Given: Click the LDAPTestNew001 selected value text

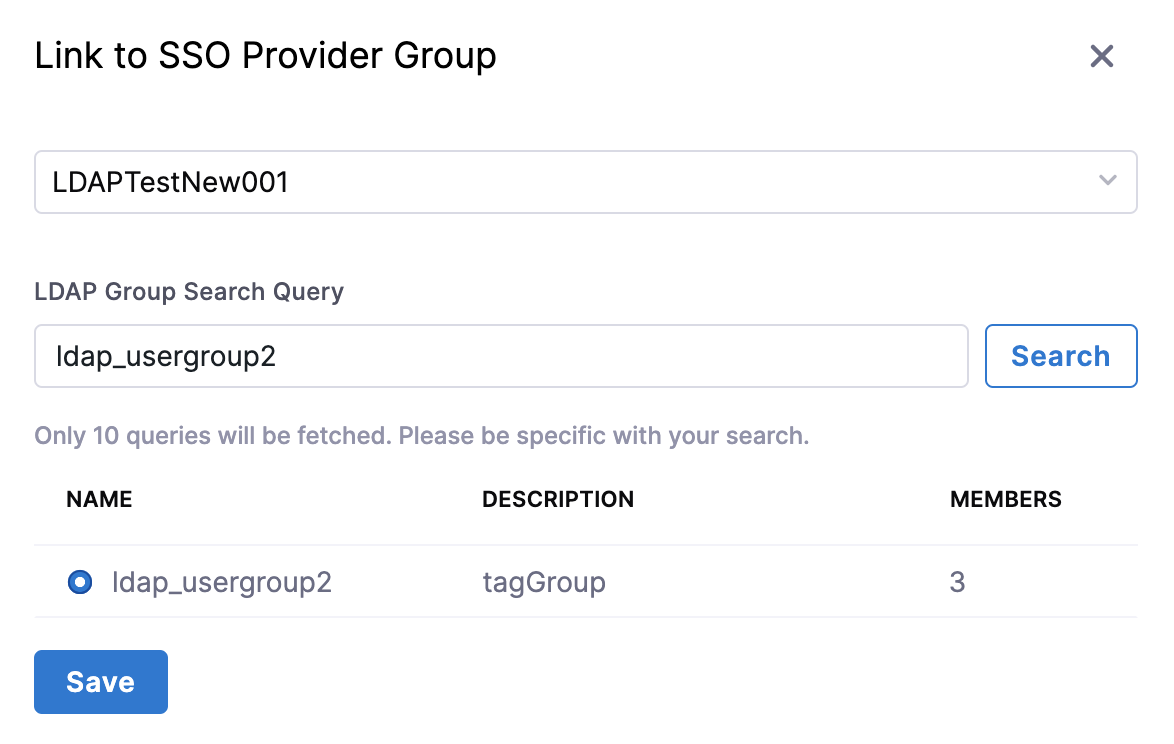Looking at the screenshot, I should click(x=171, y=182).
